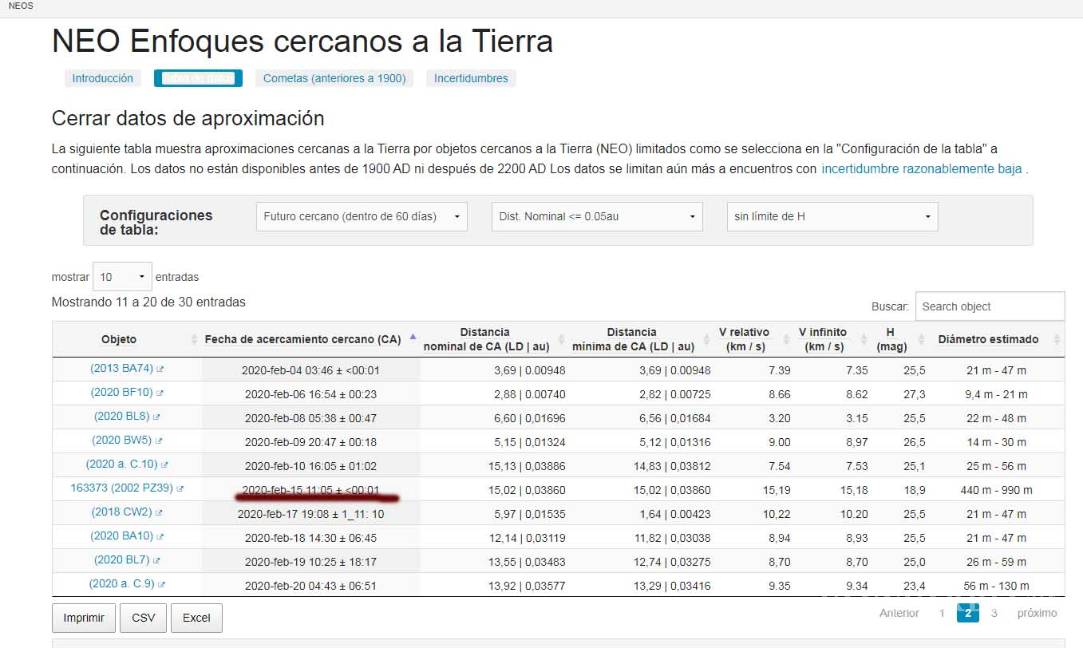The width and height of the screenshot is (1083, 648).
Task: Sort by Diámetro estimado column sort icon
Action: (x=1056, y=340)
